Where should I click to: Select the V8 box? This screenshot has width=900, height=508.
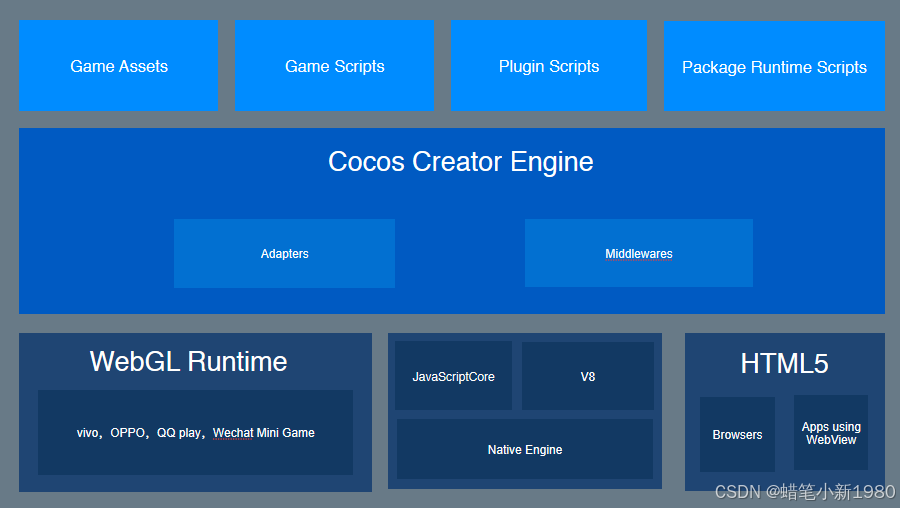click(x=588, y=376)
